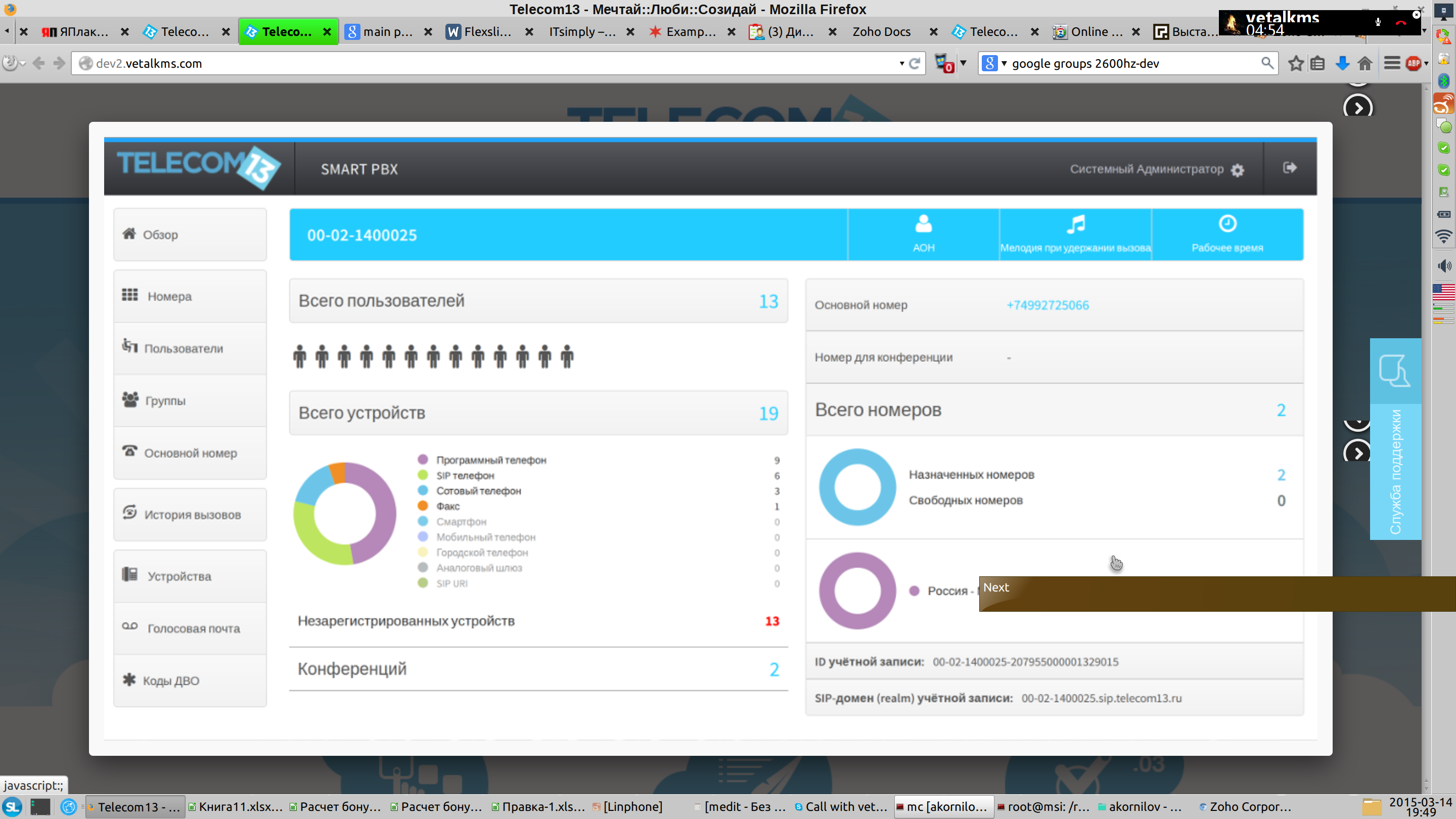Open Рабочее время working hours settings
Image resolution: width=1456 pixels, height=819 pixels.
click(1227, 235)
